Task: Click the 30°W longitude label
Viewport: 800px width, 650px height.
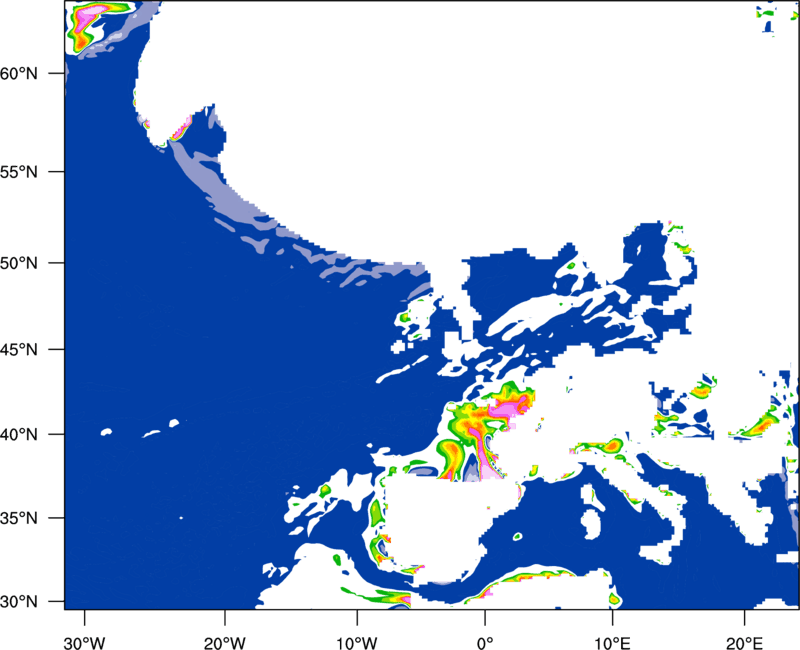Action: pos(84,643)
